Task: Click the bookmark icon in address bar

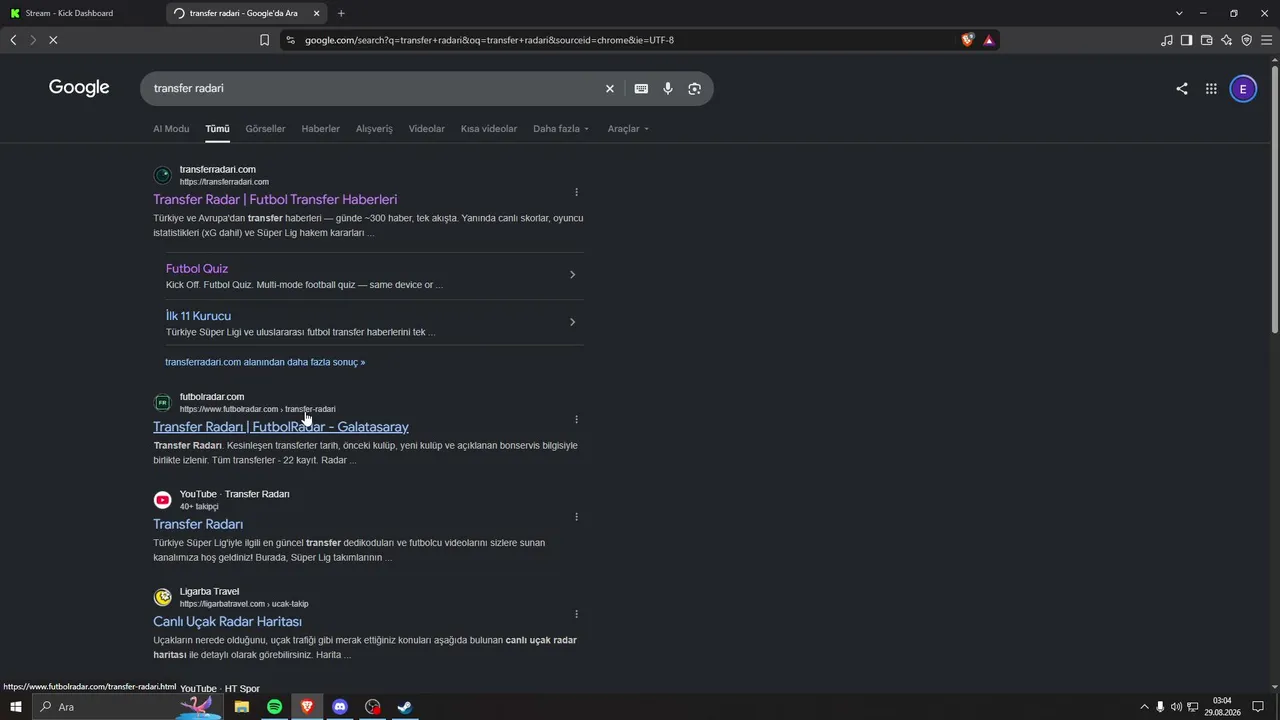Action: click(x=264, y=40)
